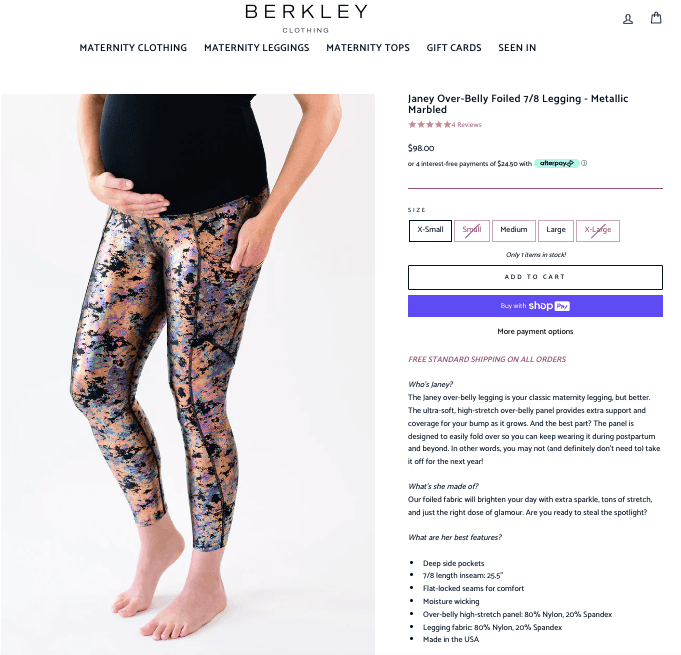Open the account login icon
Image resolution: width=681 pixels, height=655 pixels.
[x=628, y=19]
